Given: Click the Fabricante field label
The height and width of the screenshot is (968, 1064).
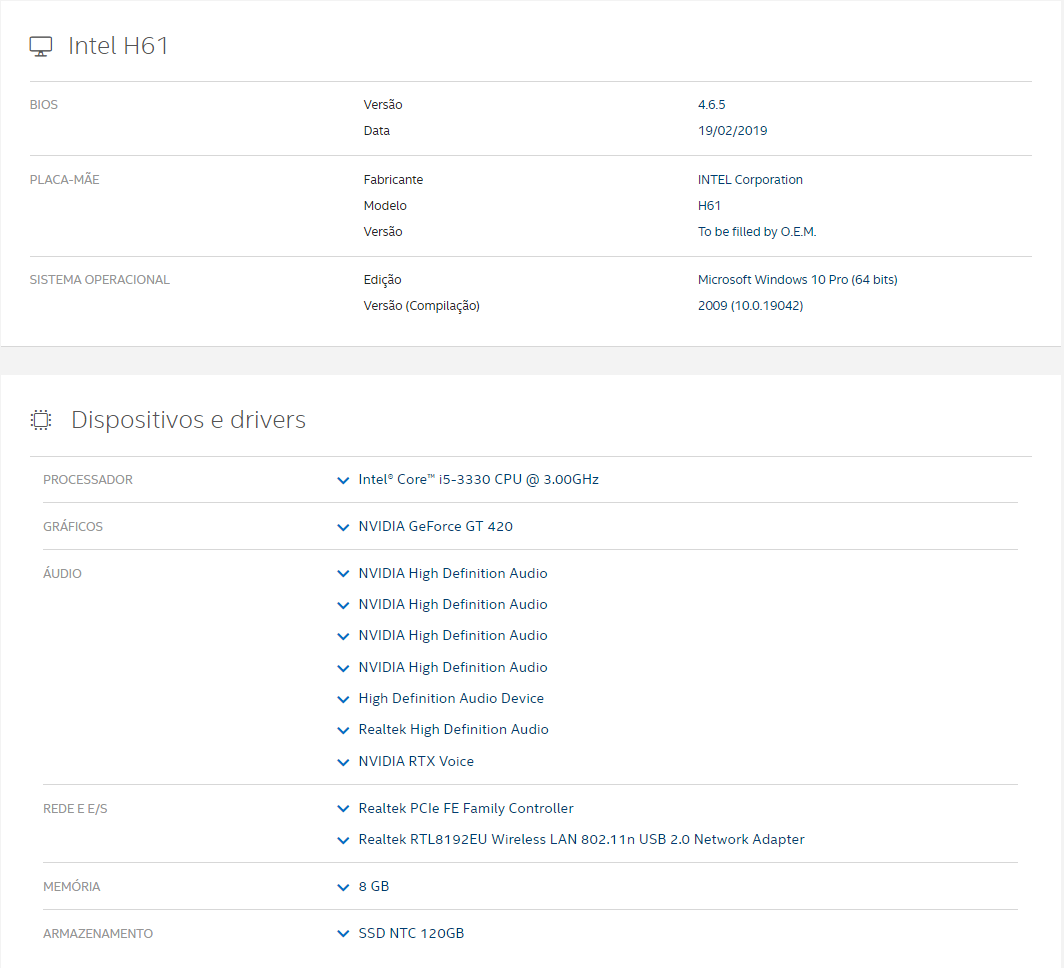Looking at the screenshot, I should [393, 180].
